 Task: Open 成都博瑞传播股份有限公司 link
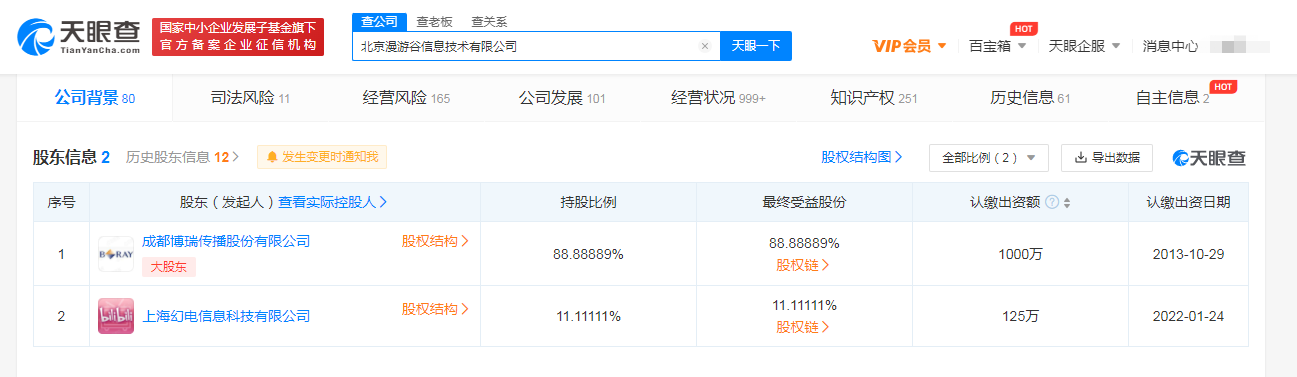click(x=226, y=241)
